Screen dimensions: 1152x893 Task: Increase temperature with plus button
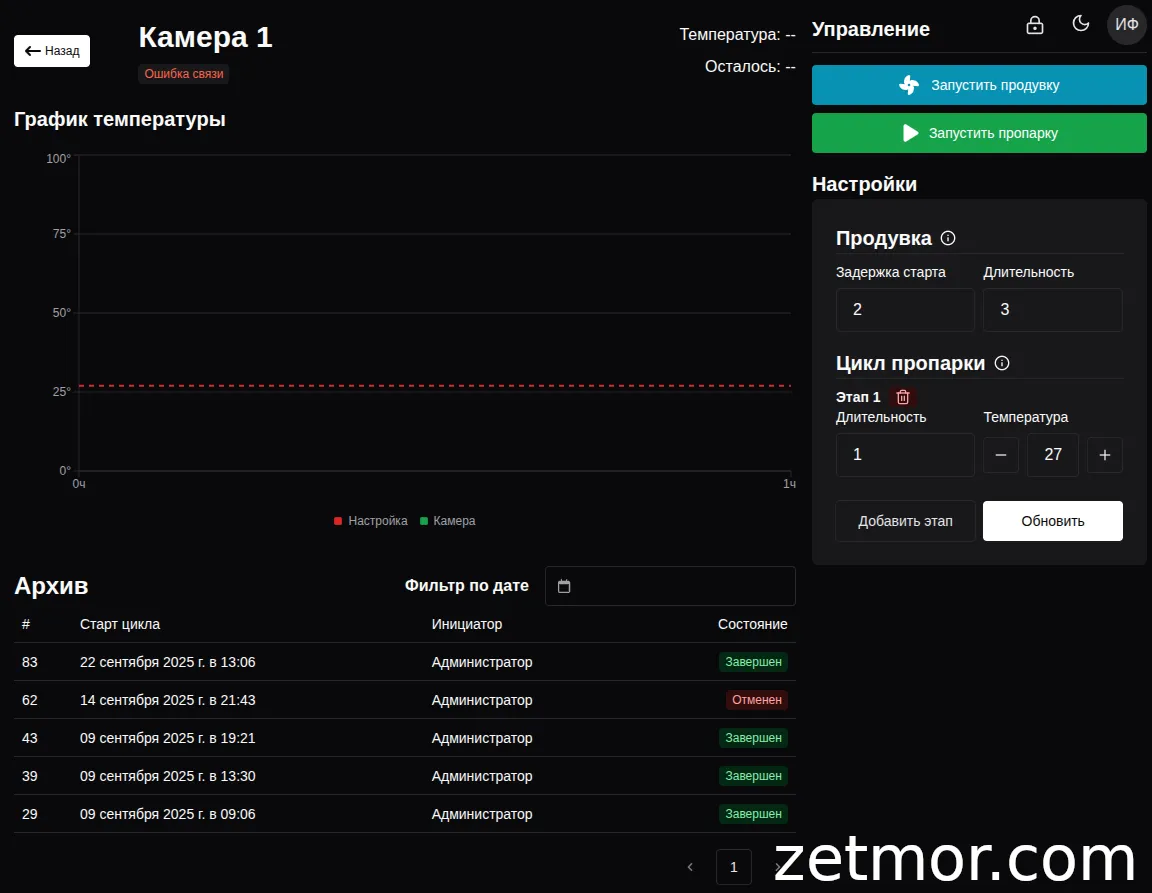tap(1105, 455)
